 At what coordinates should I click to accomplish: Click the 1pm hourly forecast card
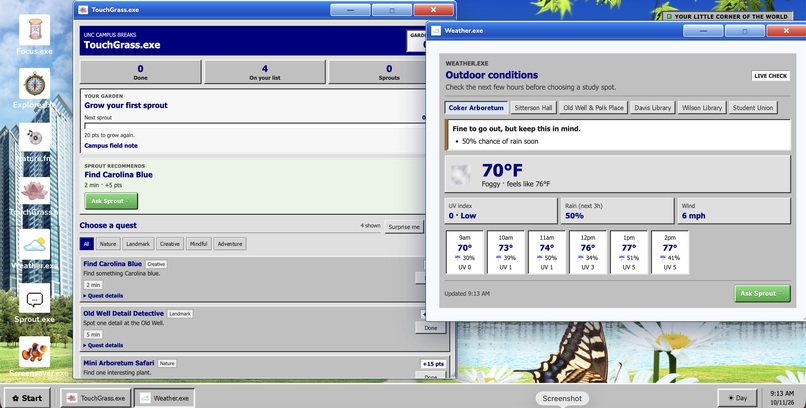[629, 252]
